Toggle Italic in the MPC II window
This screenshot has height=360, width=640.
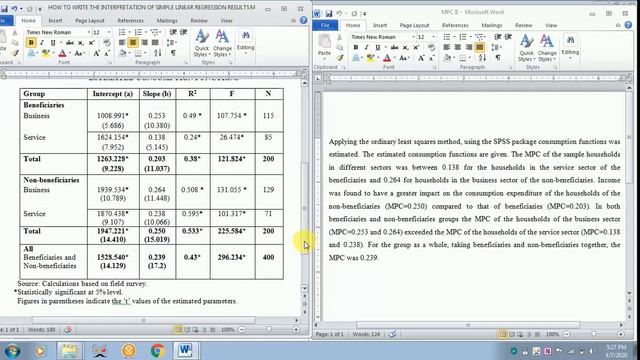click(x=367, y=47)
